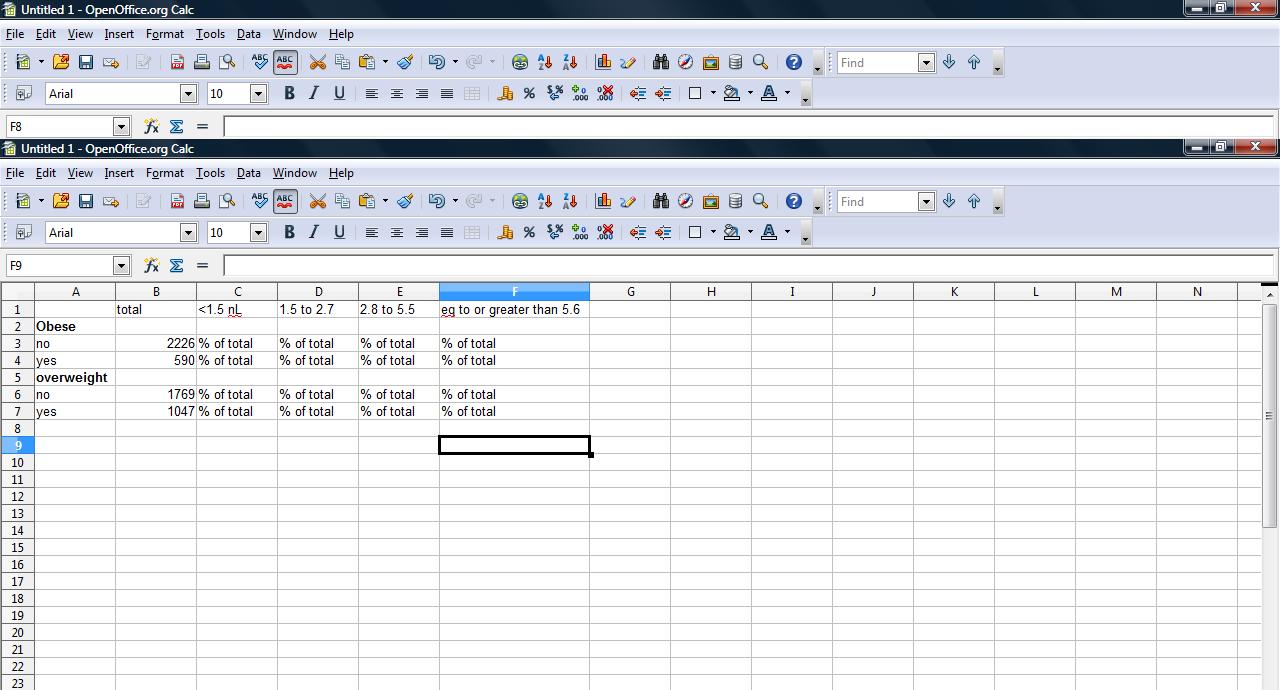Image resolution: width=1280 pixels, height=690 pixels.
Task: Toggle Italic formatting in the F9 window
Action: pyautogui.click(x=314, y=232)
